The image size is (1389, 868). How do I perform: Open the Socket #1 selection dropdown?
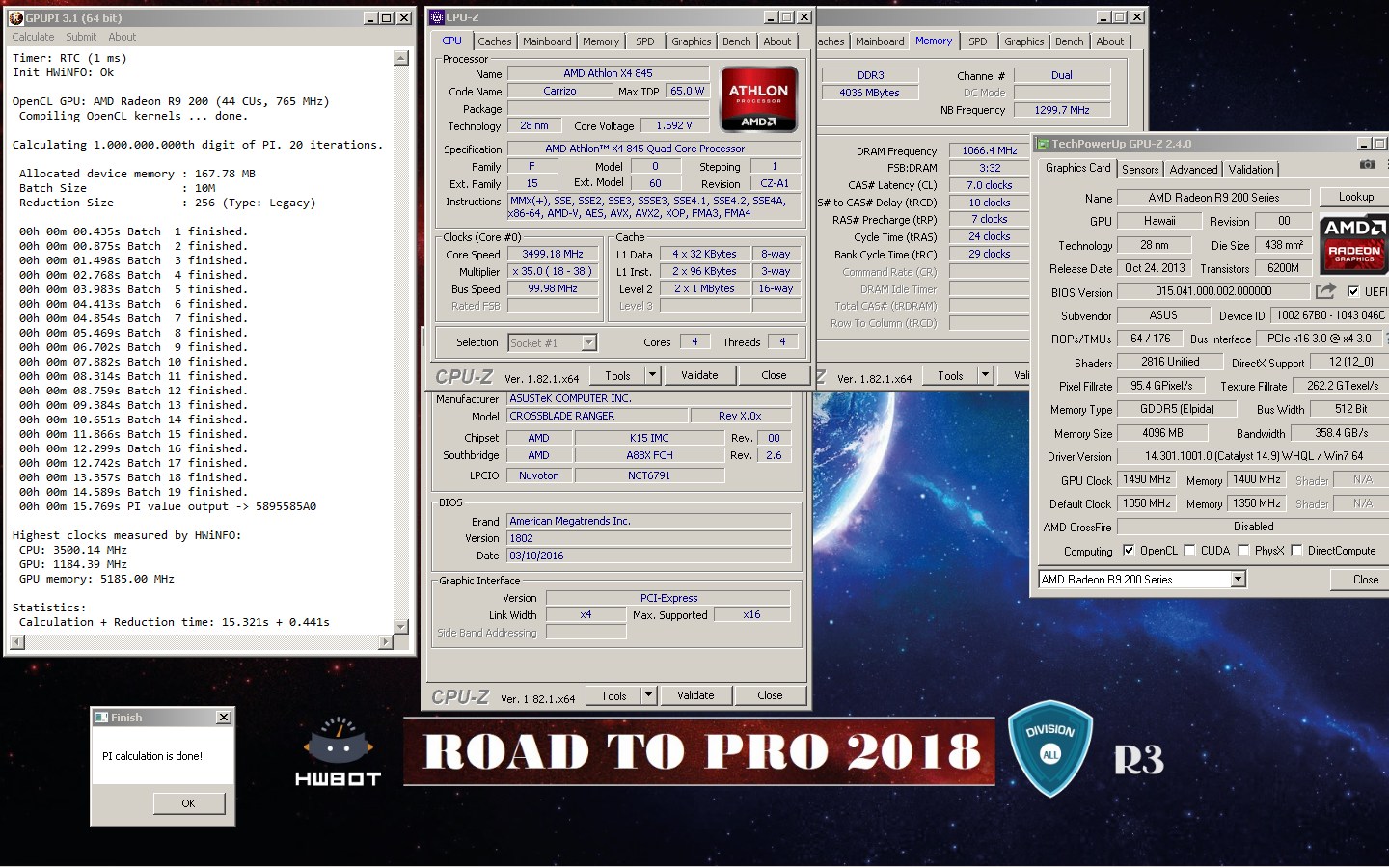click(x=588, y=342)
